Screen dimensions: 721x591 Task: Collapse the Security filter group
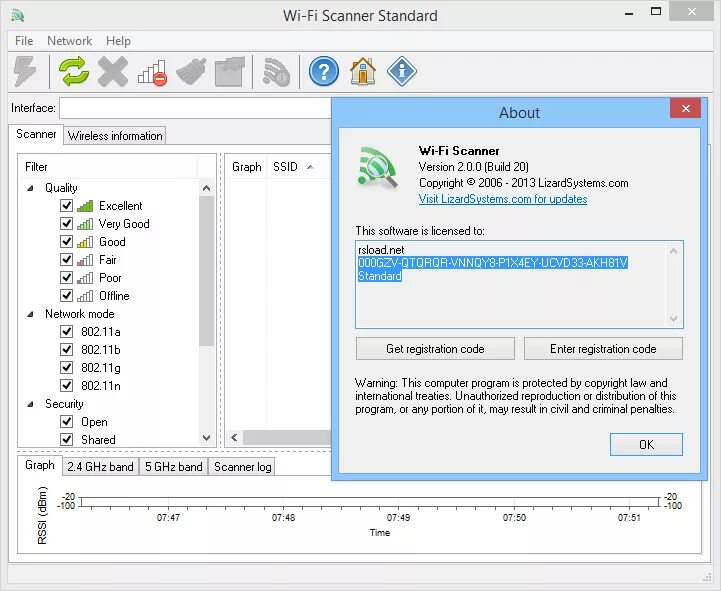click(31, 404)
